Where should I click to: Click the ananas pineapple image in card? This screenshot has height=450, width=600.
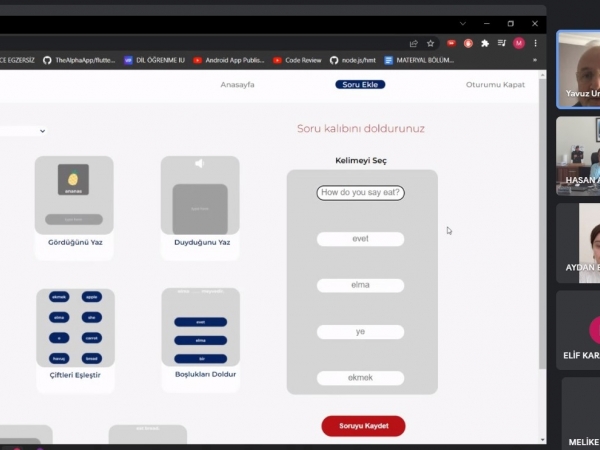coord(73,179)
